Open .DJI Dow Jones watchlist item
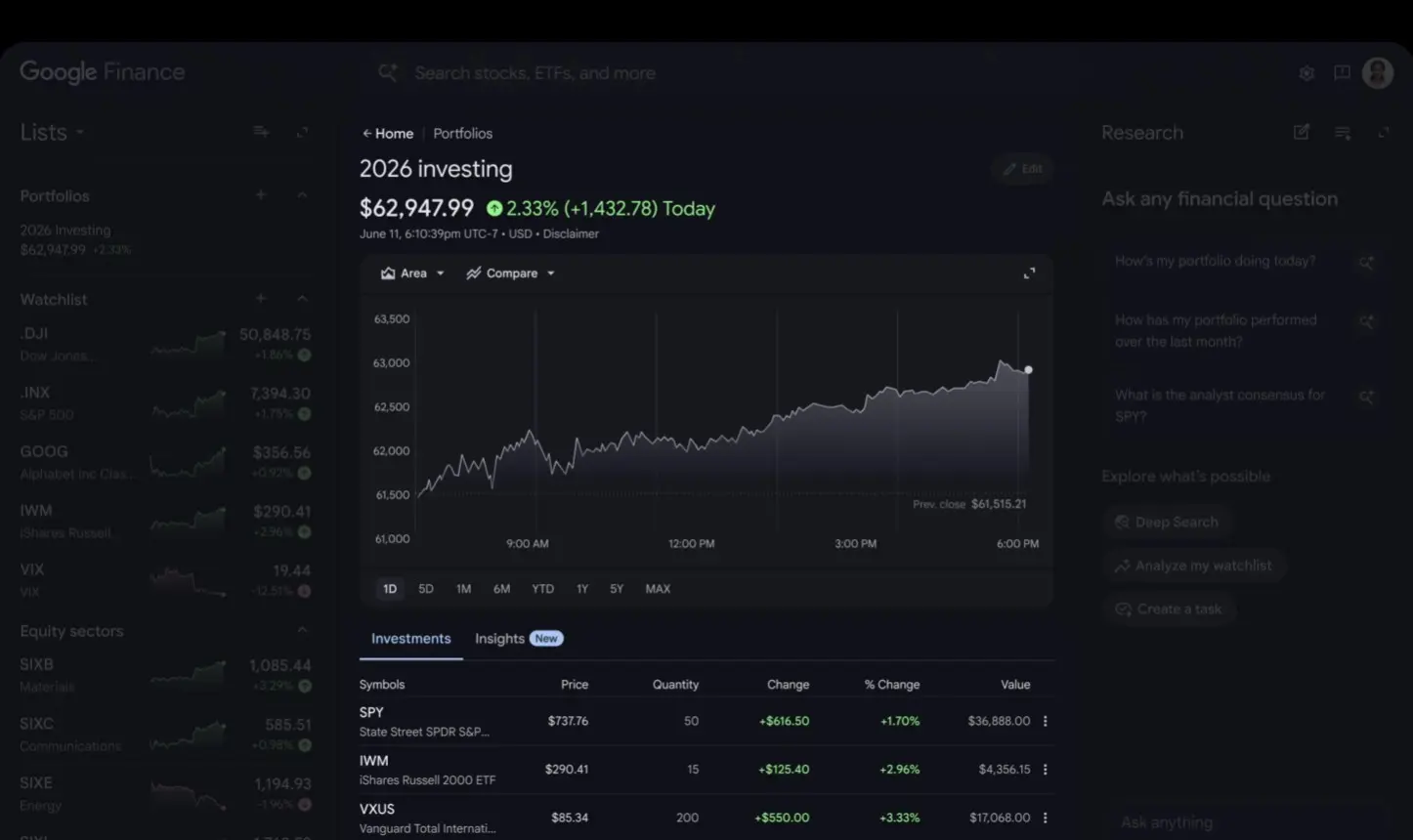The height and width of the screenshot is (840, 1413). [165, 344]
